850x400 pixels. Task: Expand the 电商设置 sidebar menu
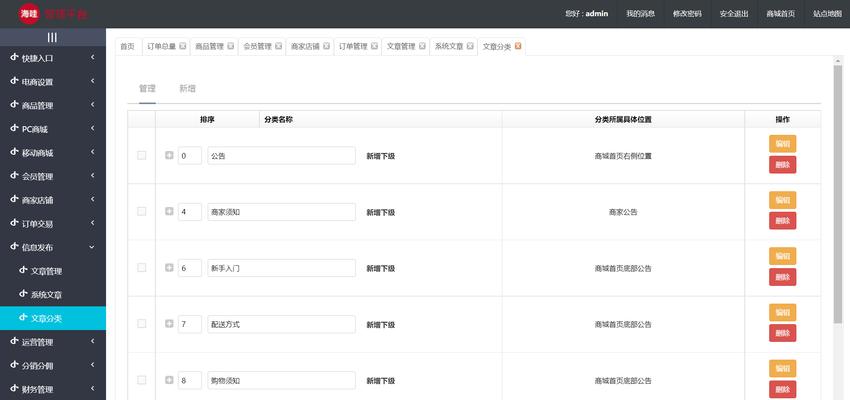click(53, 82)
